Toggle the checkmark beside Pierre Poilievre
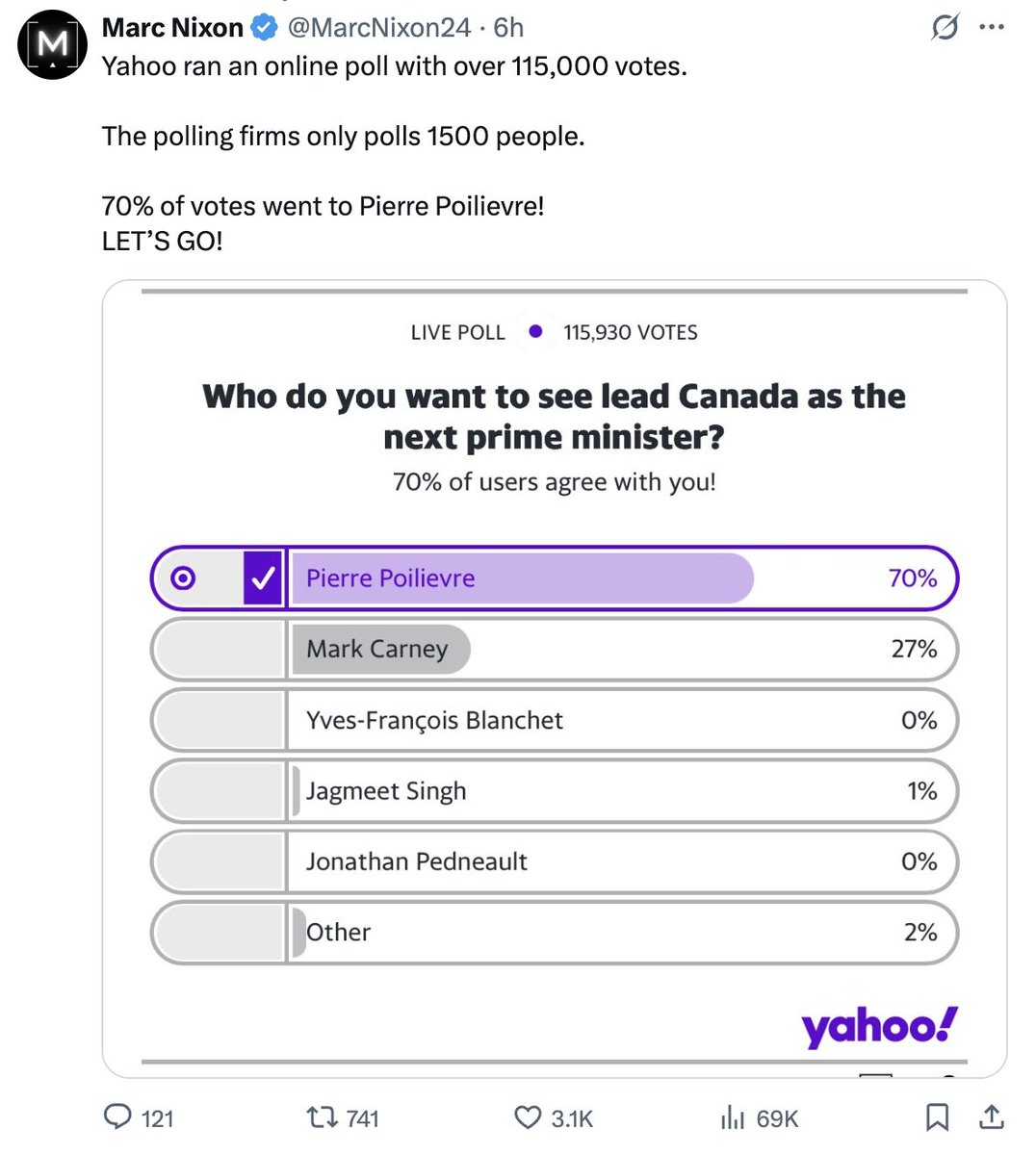The width and height of the screenshot is (1036, 1155). click(x=263, y=577)
